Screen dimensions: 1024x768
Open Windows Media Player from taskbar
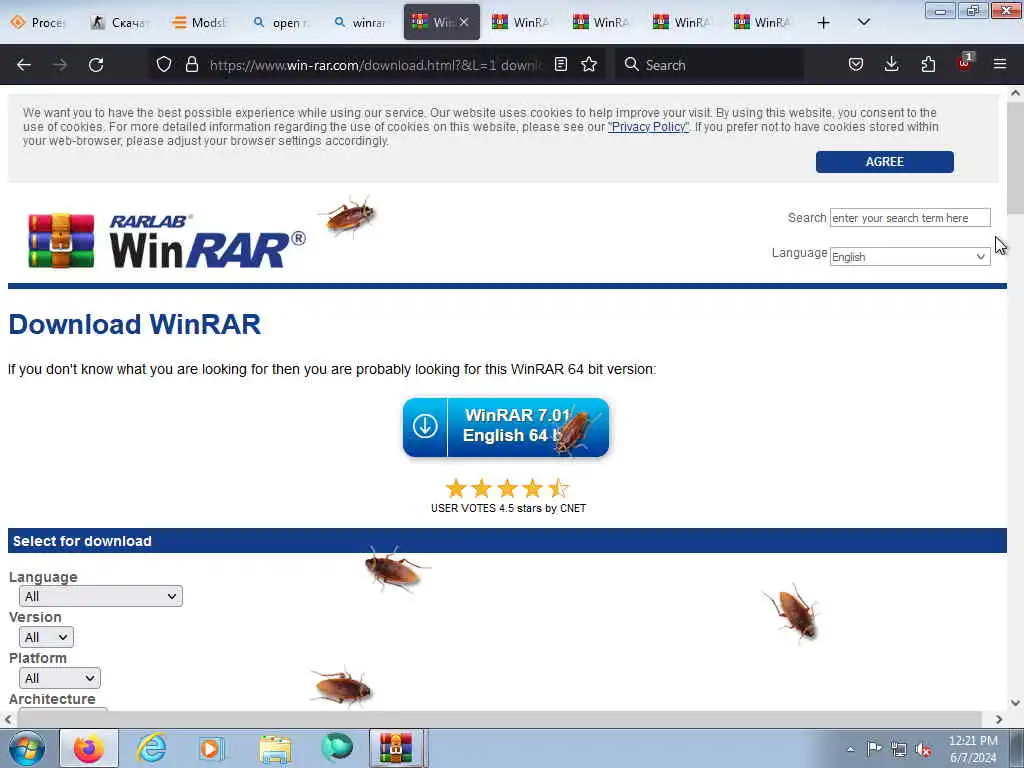tap(212, 748)
